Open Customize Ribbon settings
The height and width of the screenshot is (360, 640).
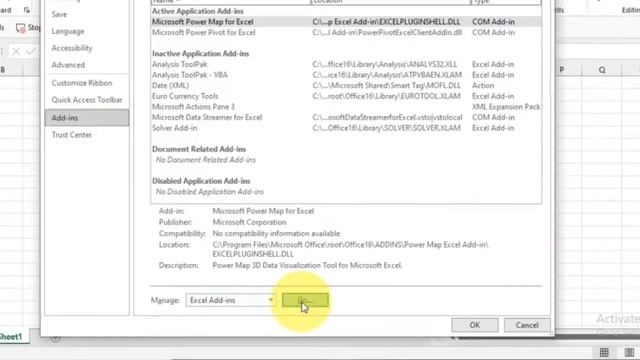[82, 83]
